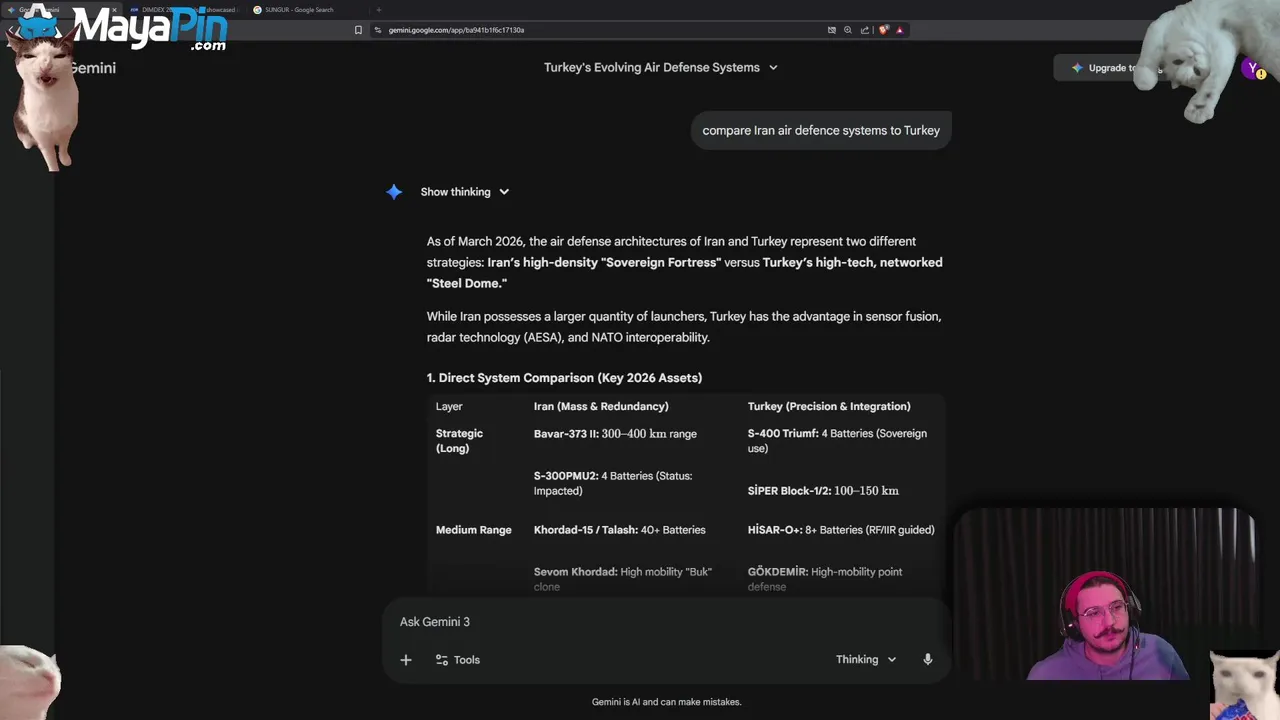
Task: Click the GÖKDEMİR table cell
Action: (825, 579)
